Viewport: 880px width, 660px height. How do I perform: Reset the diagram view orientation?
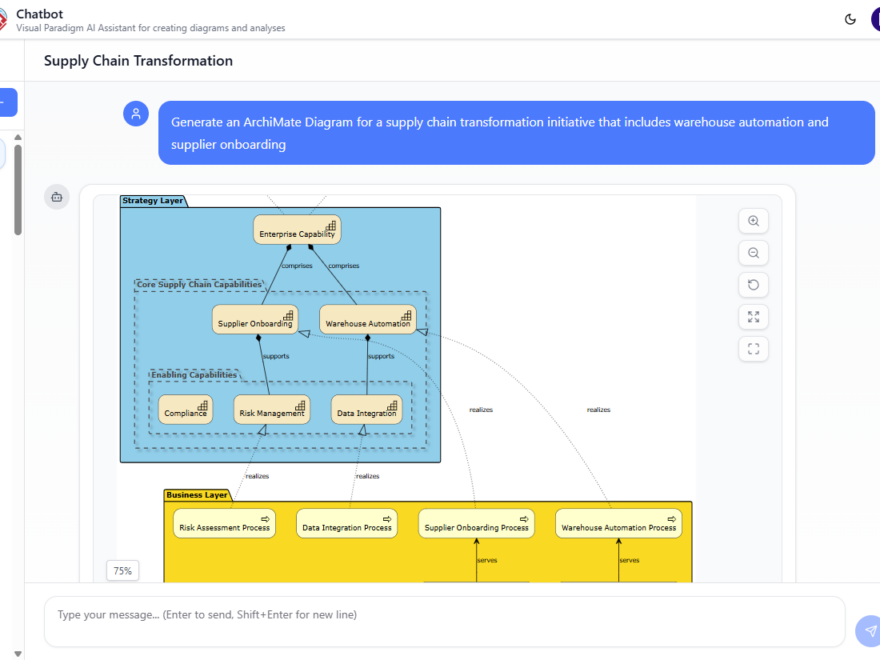[753, 284]
